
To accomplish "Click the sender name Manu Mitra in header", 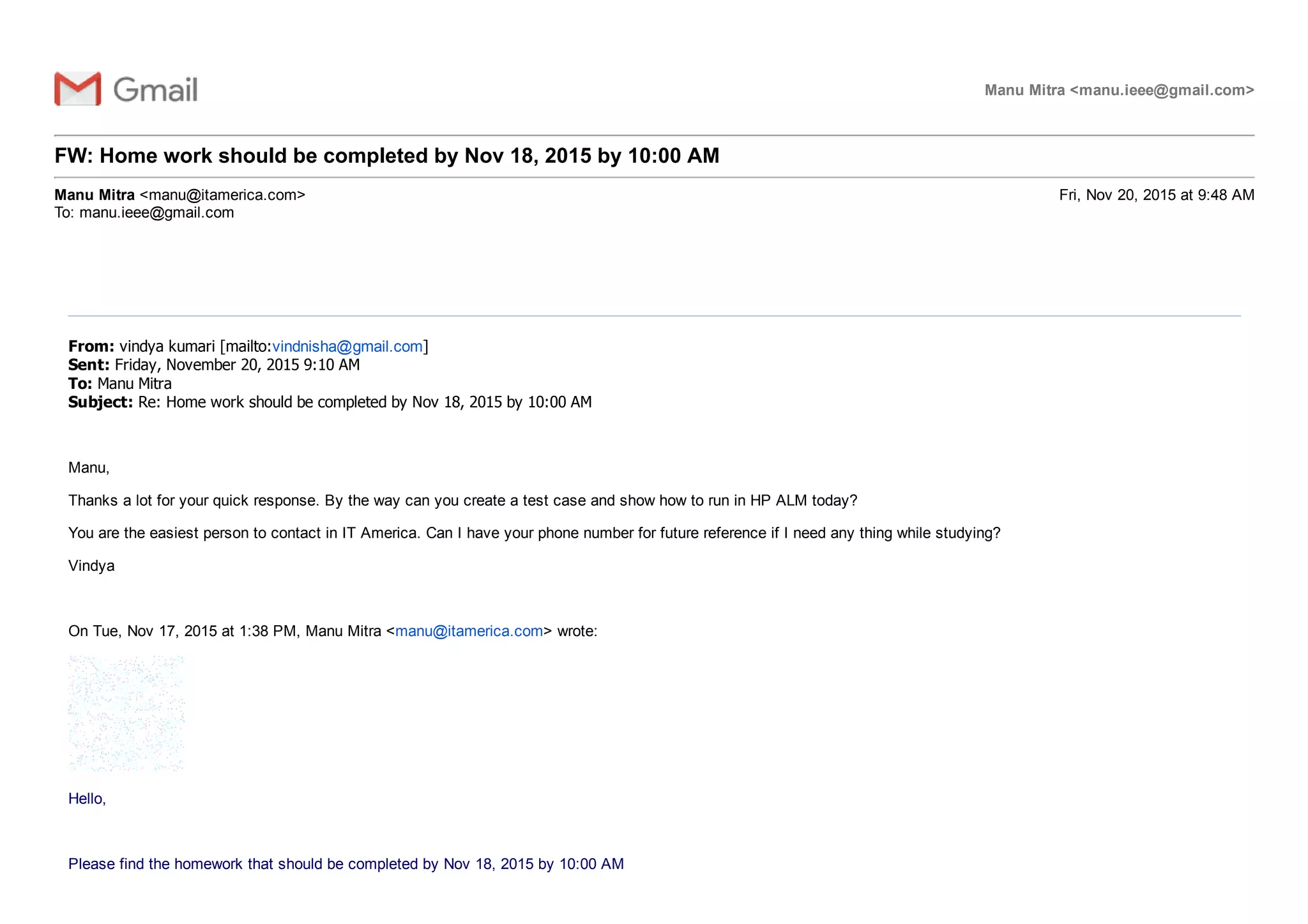I will click(x=95, y=195).
